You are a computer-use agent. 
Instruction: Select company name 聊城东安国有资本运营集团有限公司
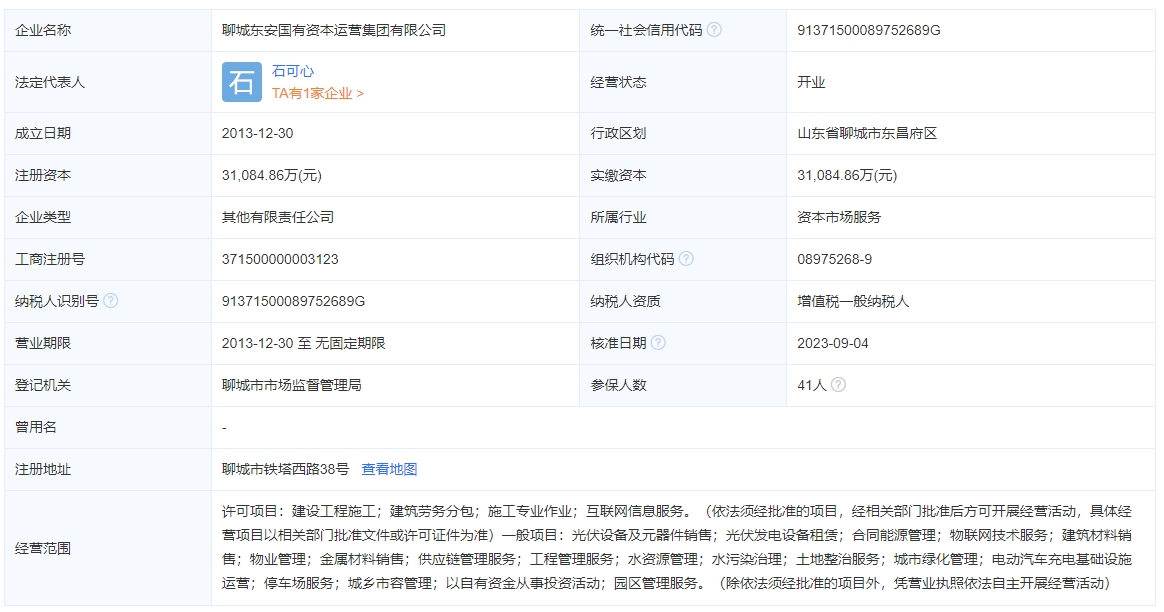tap(334, 30)
